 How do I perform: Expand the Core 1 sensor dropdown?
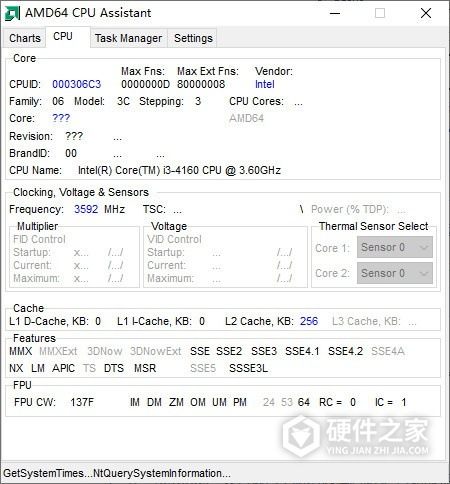click(x=395, y=247)
